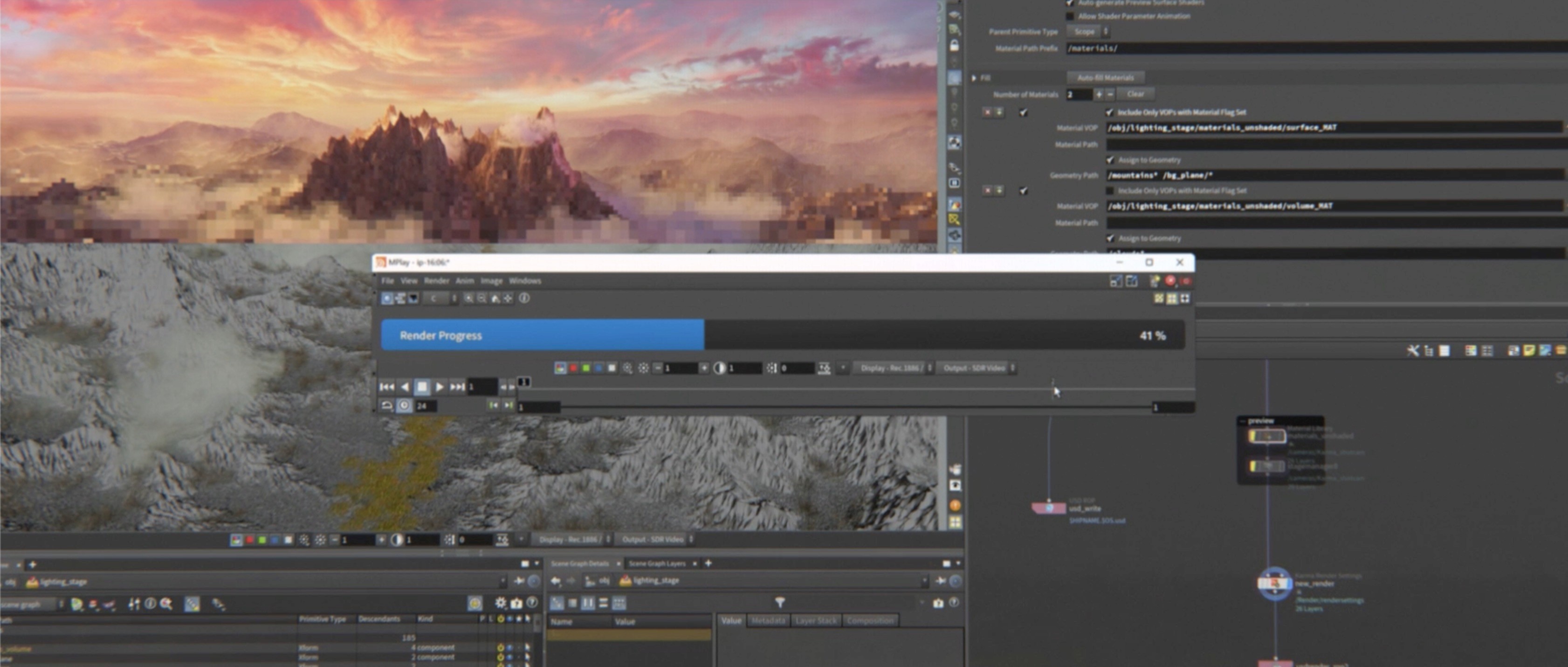Click the image info icon in MPlay toolbar
The image size is (1568, 667).
pyautogui.click(x=524, y=299)
